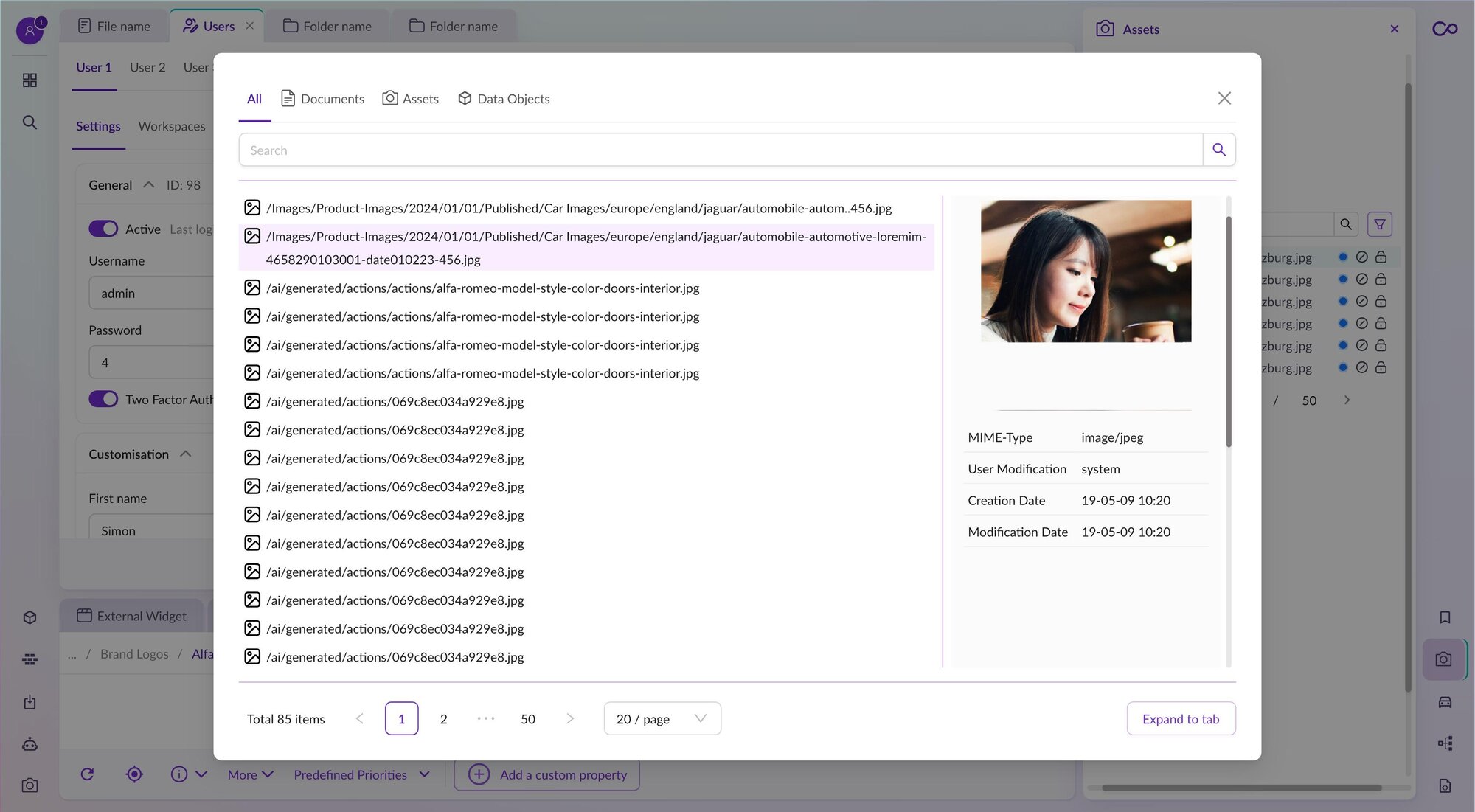Viewport: 1475px width, 812px height.
Task: Click the close icon on the modal dialog
Action: click(1225, 98)
